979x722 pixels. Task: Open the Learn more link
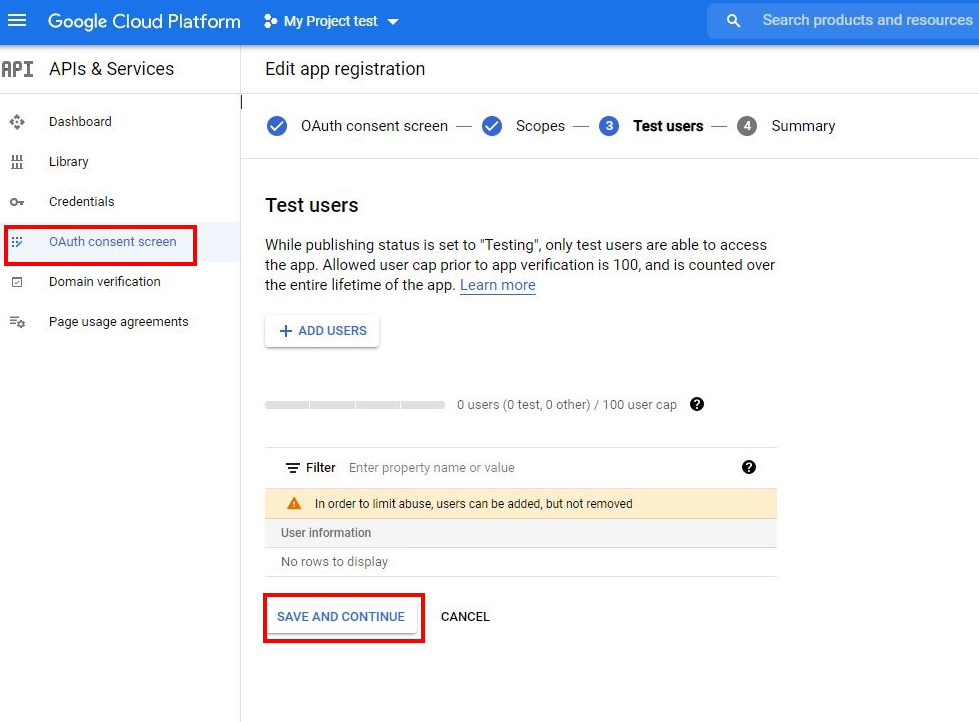click(x=497, y=285)
